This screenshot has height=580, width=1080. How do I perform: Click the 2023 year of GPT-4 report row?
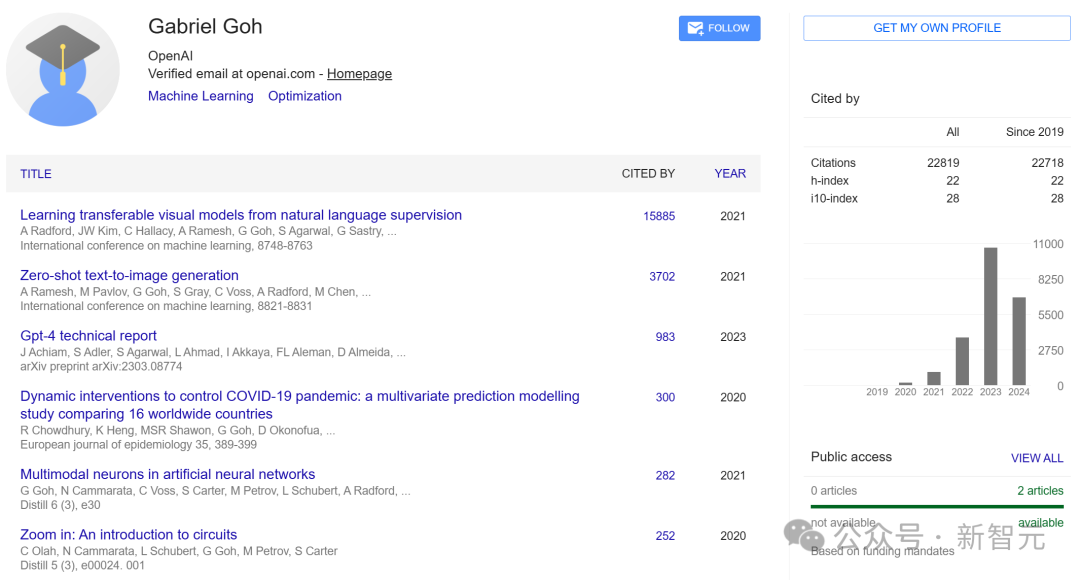pyautogui.click(x=733, y=337)
